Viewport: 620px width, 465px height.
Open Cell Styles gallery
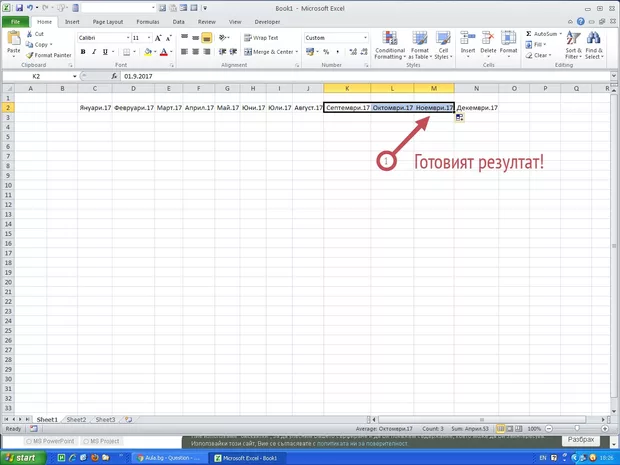[443, 45]
